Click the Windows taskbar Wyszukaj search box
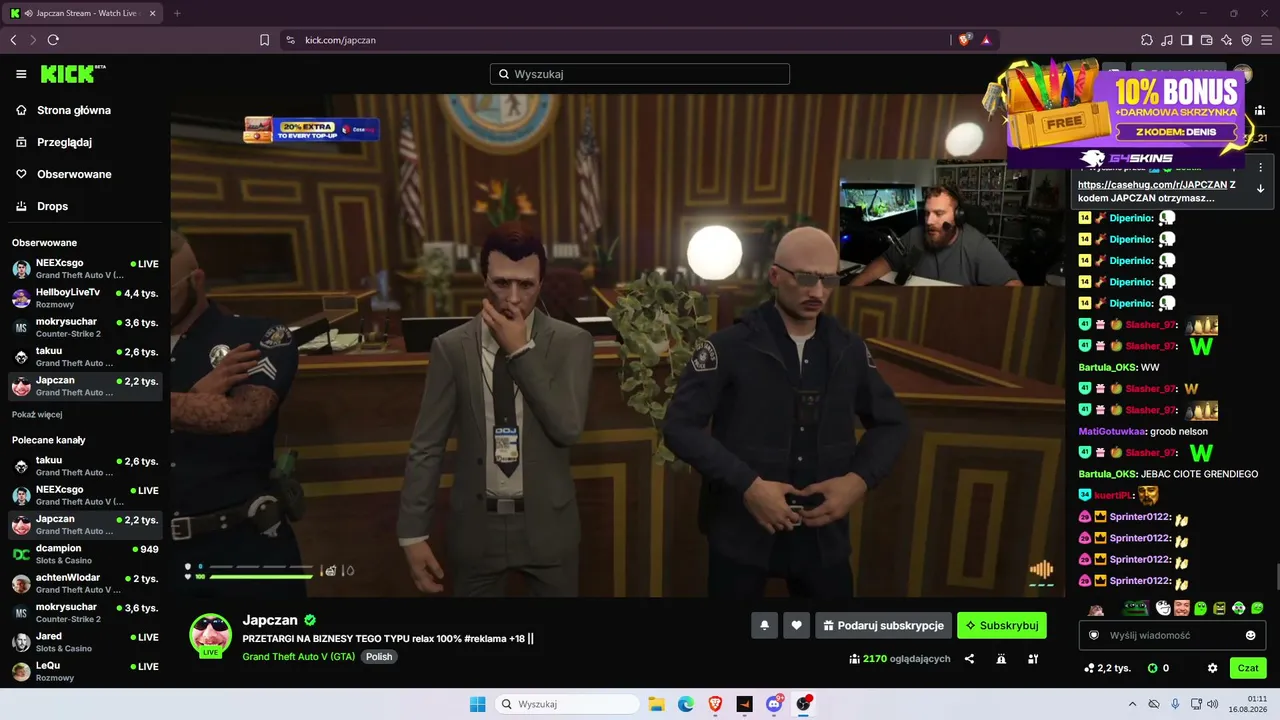The image size is (1280, 720). 568,704
